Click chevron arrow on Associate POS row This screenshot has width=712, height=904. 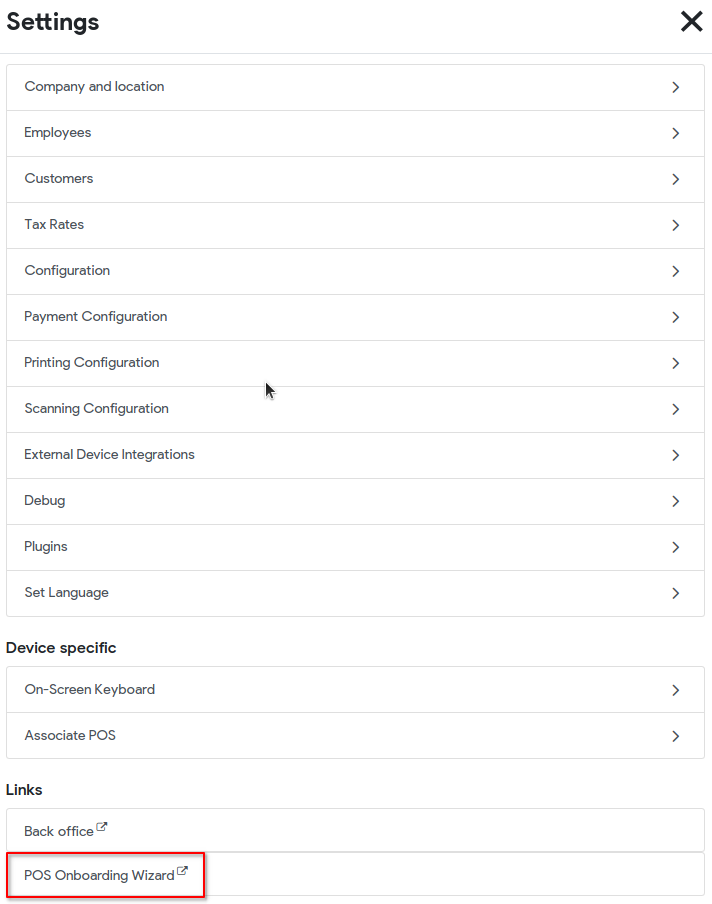pos(676,736)
